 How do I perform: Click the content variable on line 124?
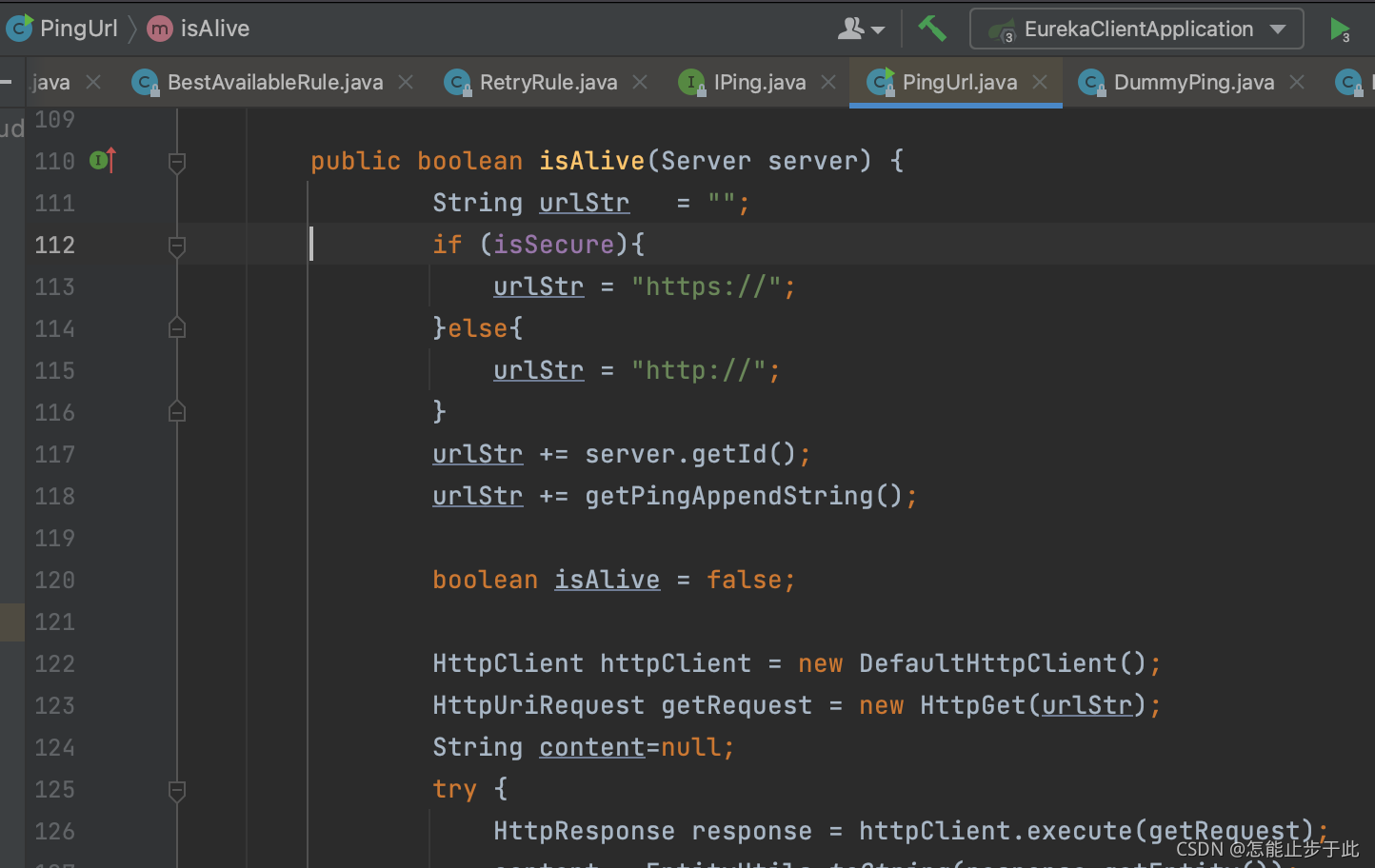pyautogui.click(x=592, y=747)
